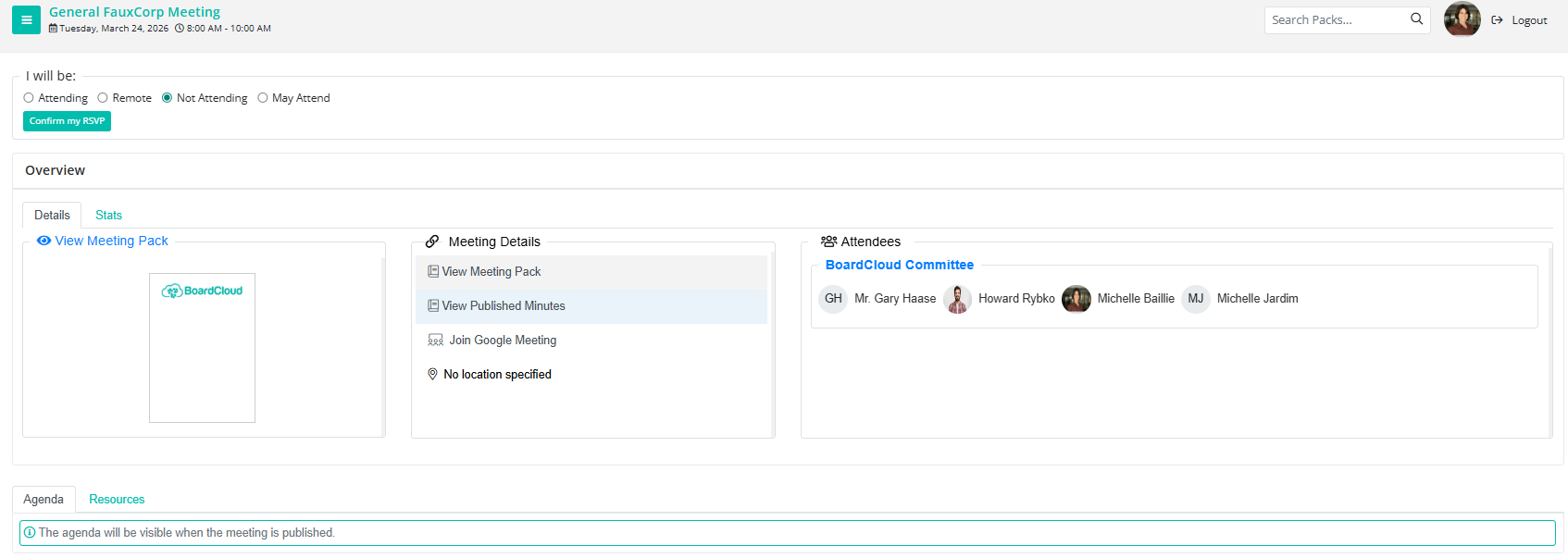The height and width of the screenshot is (558, 1568).
Task: Switch to the Stats tab
Action: pyautogui.click(x=108, y=216)
